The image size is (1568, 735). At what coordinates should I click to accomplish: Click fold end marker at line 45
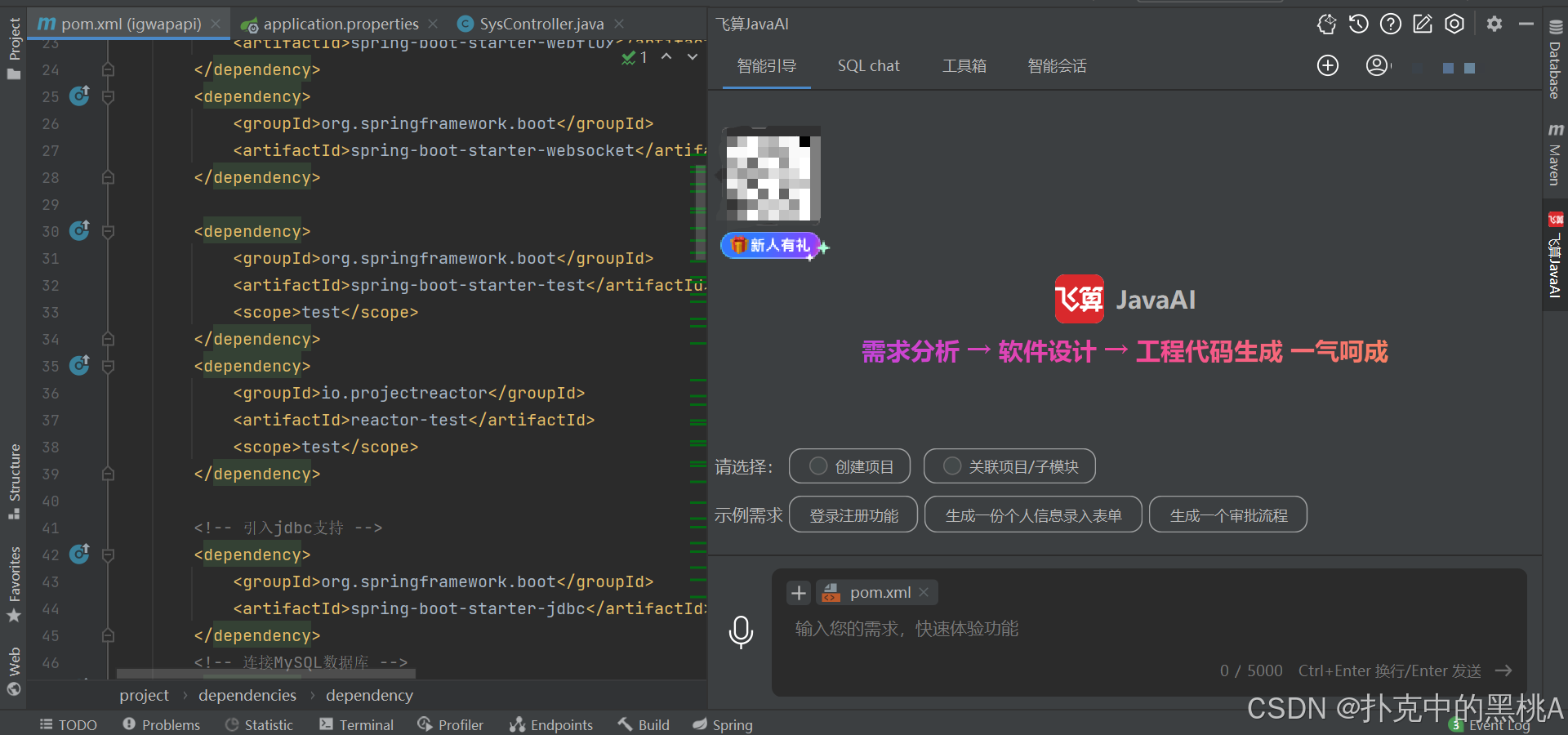coord(108,635)
